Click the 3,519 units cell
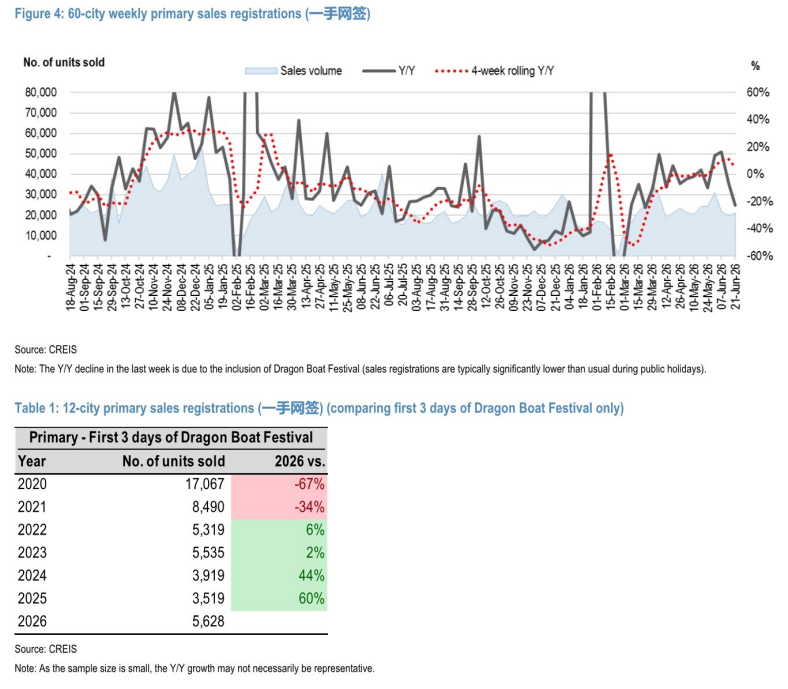 (208, 599)
